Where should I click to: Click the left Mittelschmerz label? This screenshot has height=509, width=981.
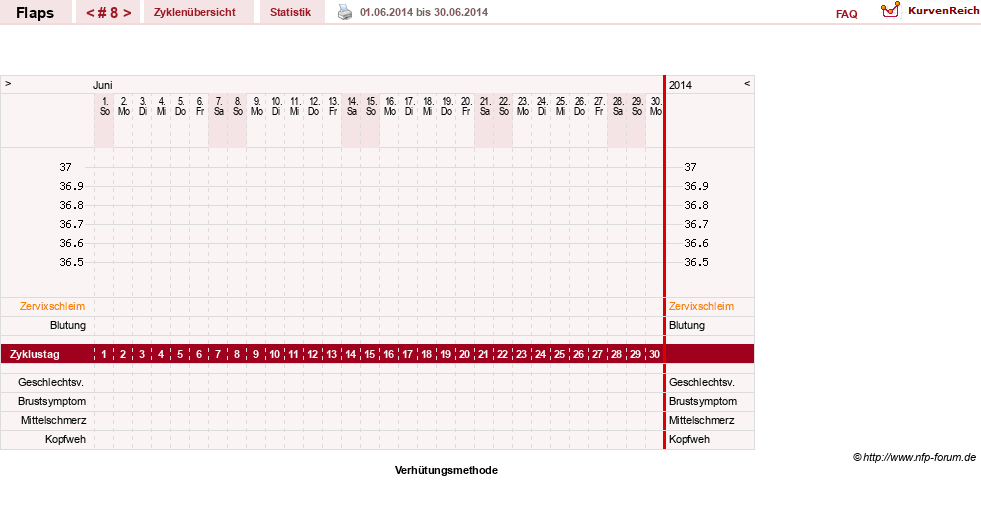[x=53, y=420]
